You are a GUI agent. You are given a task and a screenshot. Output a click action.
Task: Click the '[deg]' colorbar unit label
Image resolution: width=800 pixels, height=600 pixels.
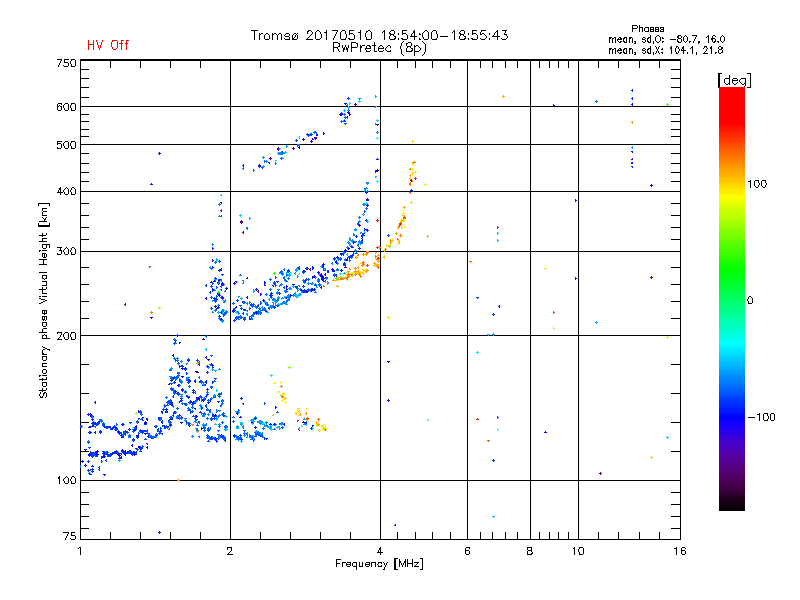[734, 80]
